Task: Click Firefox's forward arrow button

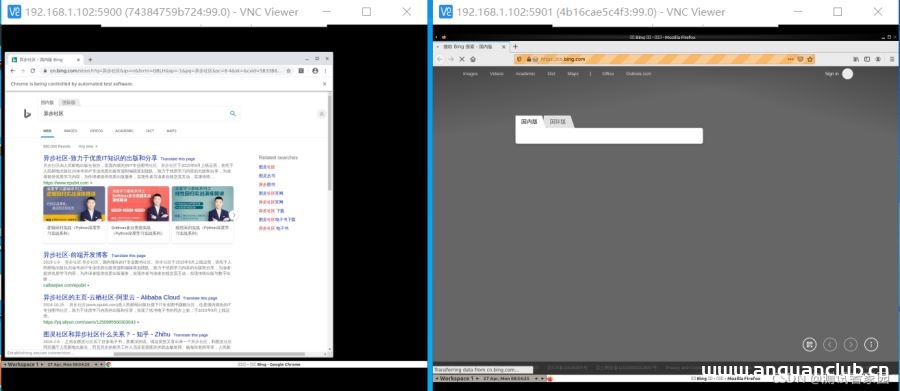Action: tap(451, 59)
